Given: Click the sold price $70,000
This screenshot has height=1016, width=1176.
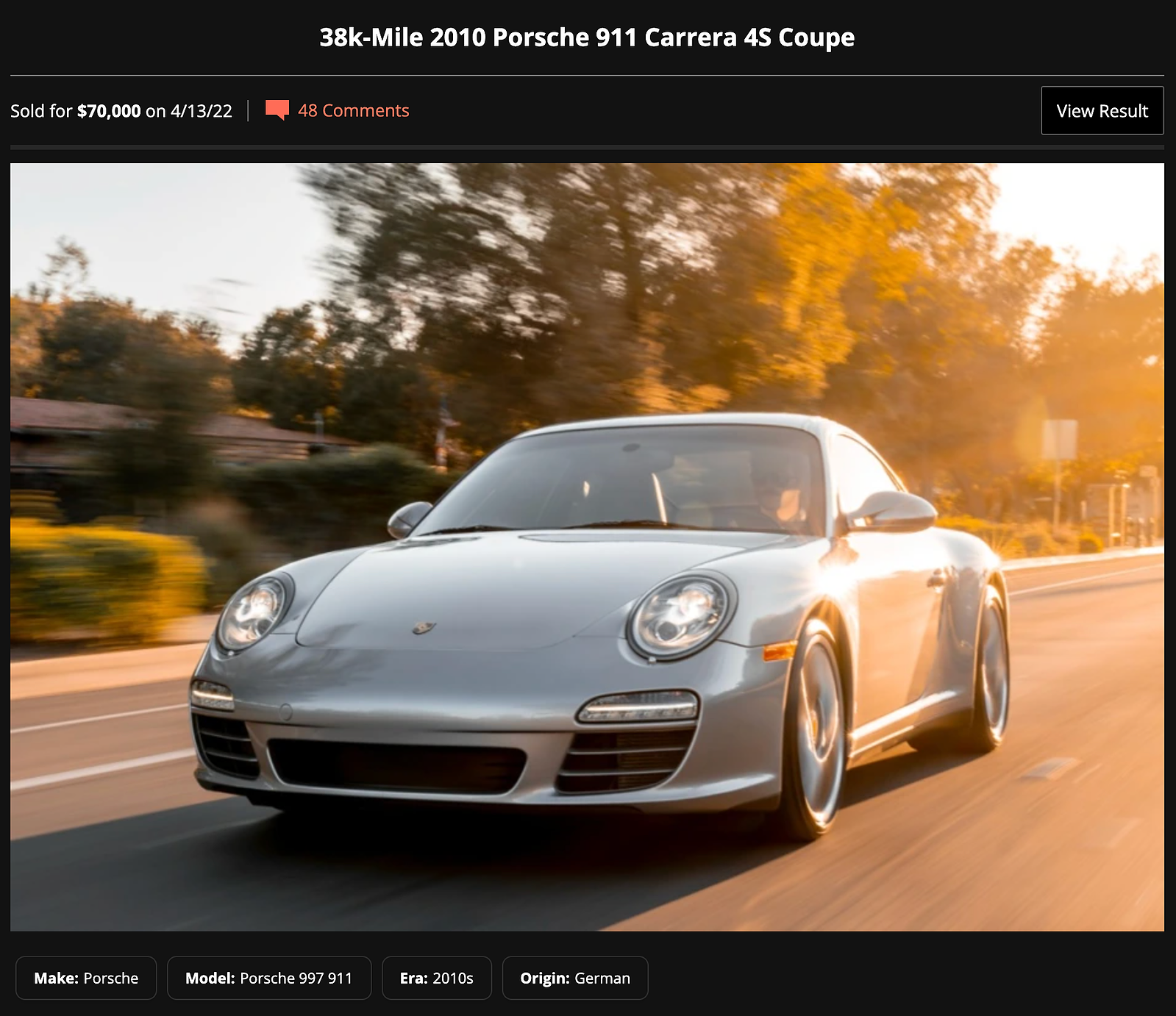Looking at the screenshot, I should [x=109, y=111].
